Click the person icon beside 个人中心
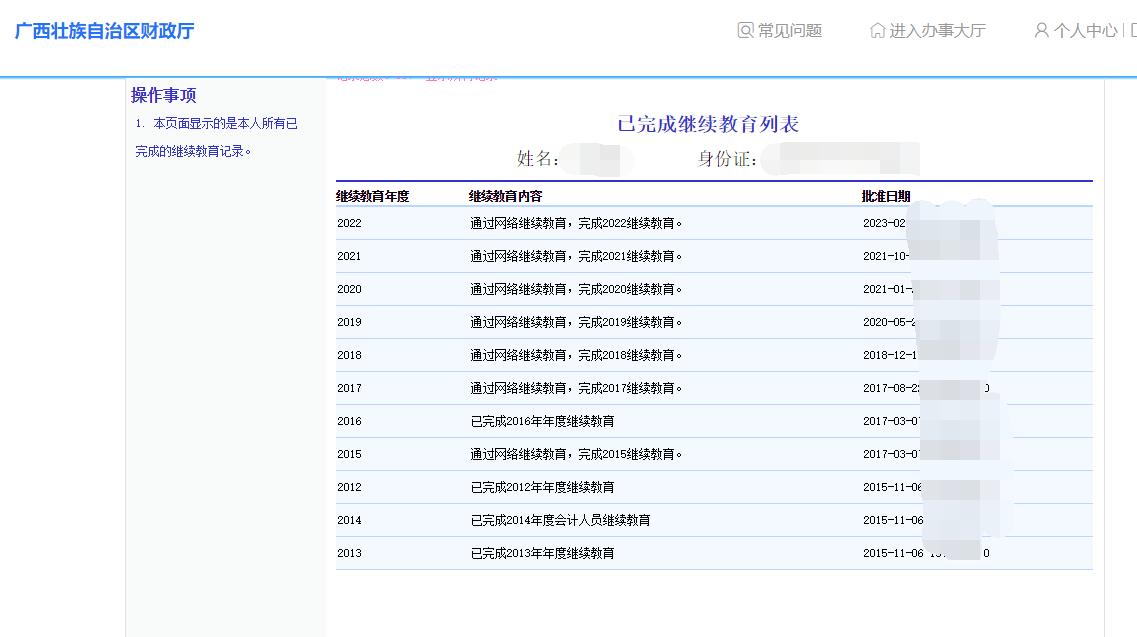Viewport: 1137px width, 637px height. click(1041, 30)
